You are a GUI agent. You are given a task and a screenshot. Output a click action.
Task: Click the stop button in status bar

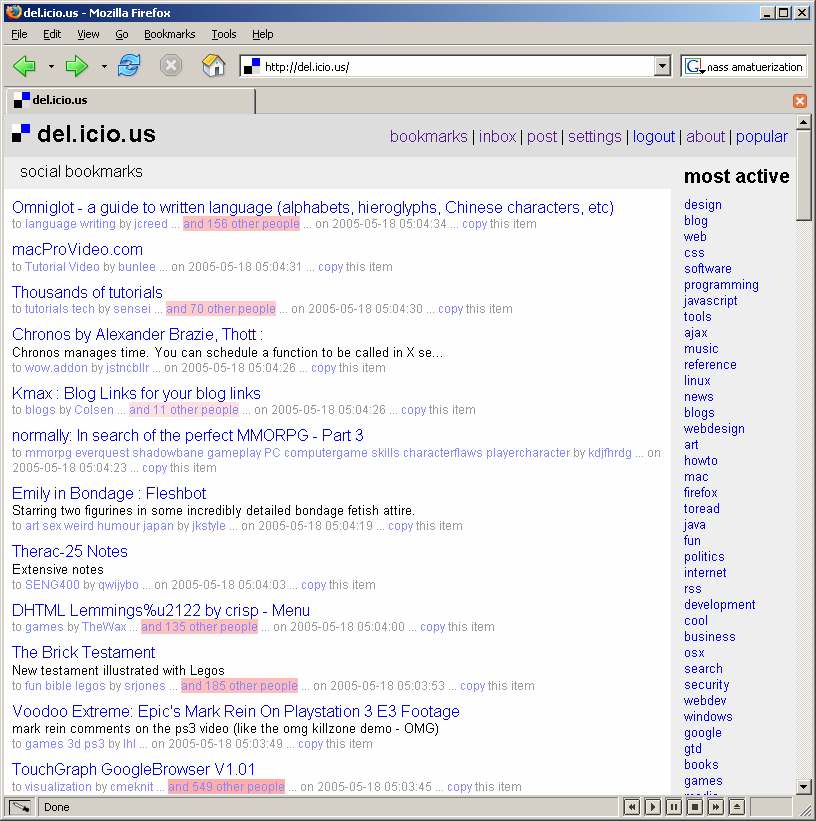coord(694,807)
